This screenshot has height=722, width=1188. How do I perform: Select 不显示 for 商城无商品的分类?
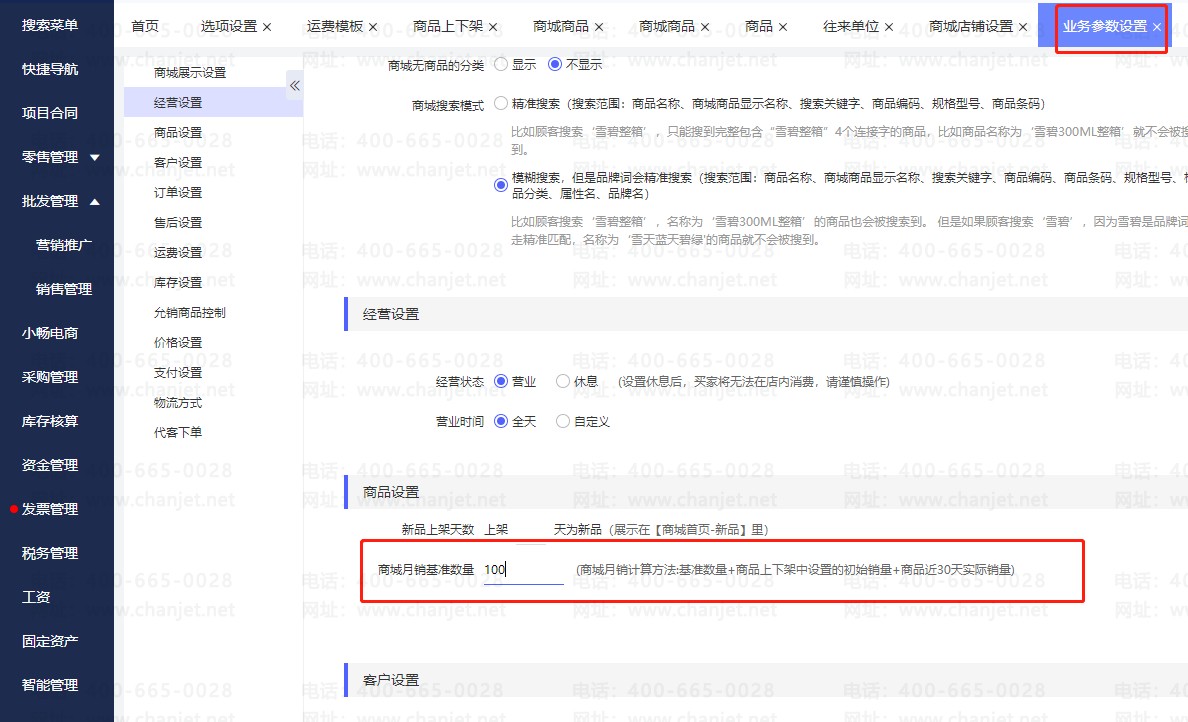[555, 64]
